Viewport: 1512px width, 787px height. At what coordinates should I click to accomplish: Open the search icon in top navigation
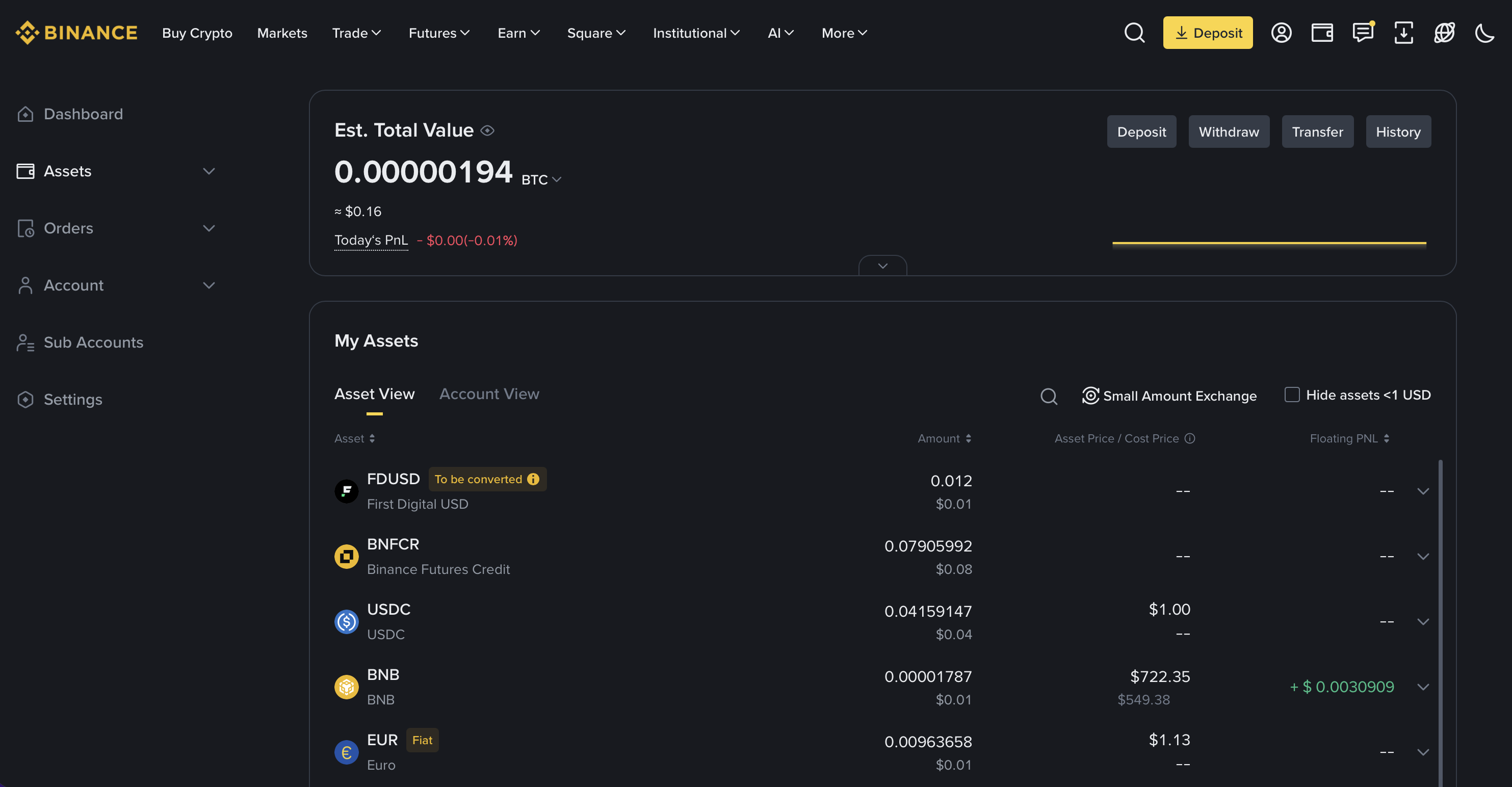click(x=1134, y=33)
